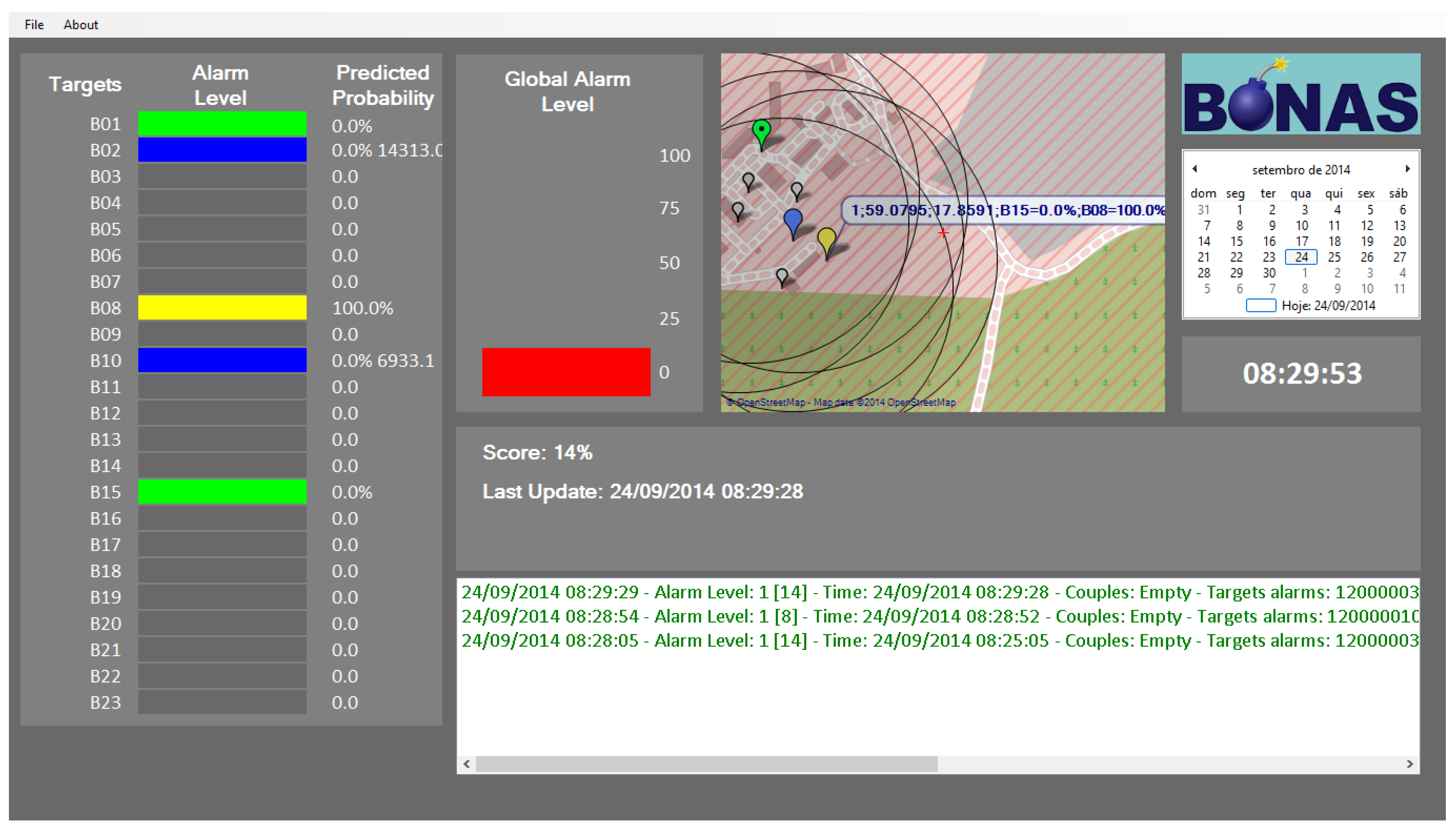Click the Targets column header
Screen dimensions: 1456x833
pyautogui.click(x=85, y=84)
